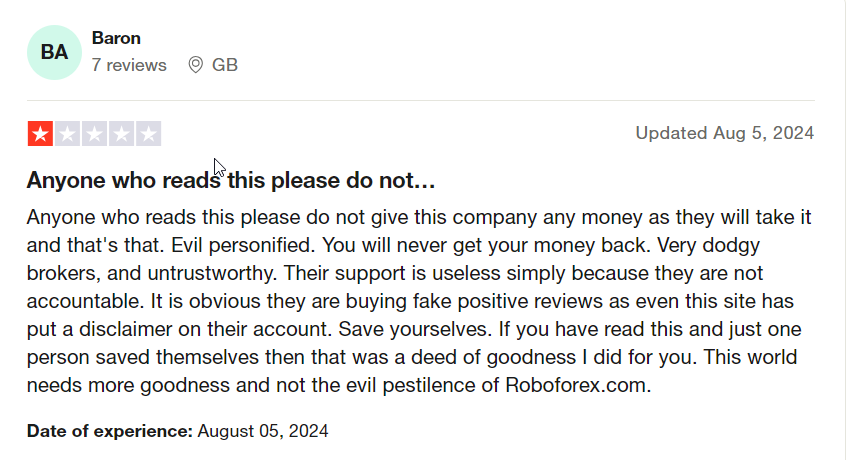Click the first red filled star
The image size is (846, 460).
click(x=40, y=134)
